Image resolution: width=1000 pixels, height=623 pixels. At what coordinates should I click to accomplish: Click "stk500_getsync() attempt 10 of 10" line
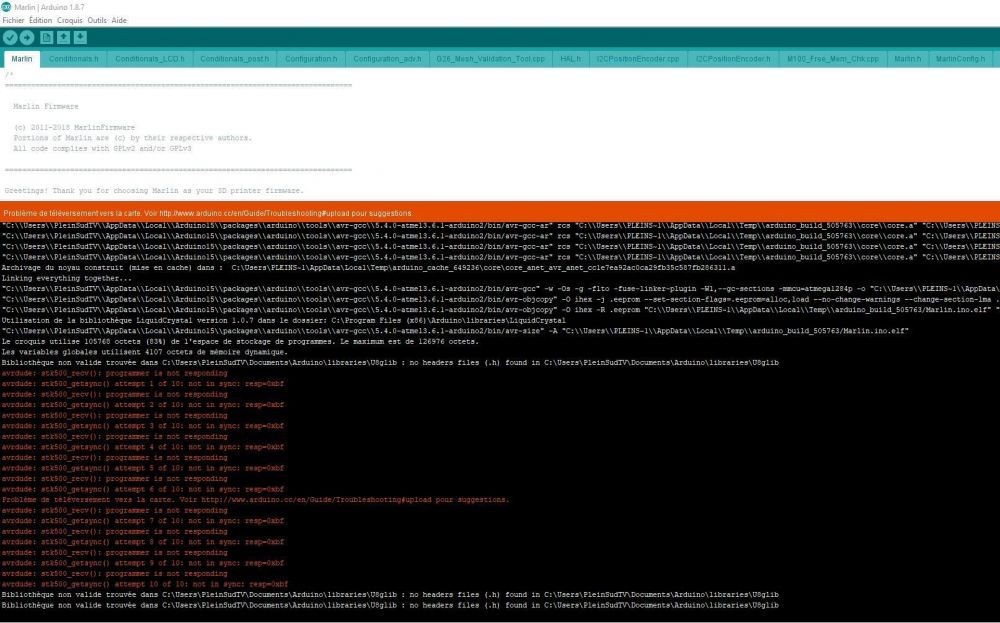(145, 584)
